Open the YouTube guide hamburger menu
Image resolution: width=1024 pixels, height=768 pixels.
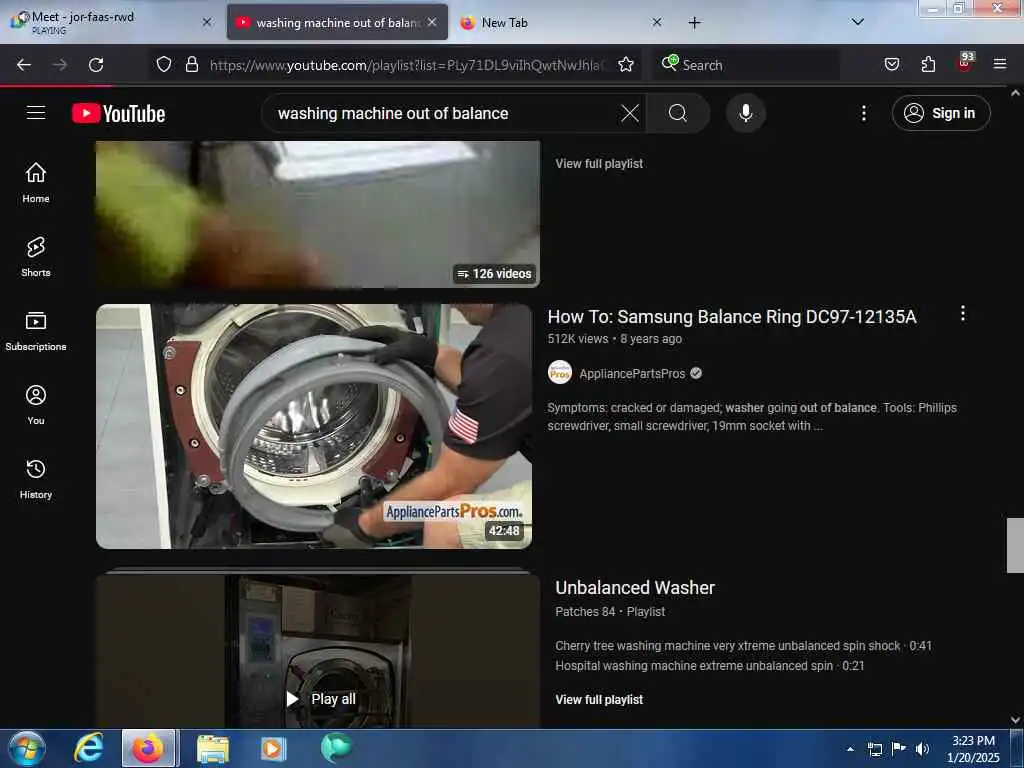pos(36,113)
